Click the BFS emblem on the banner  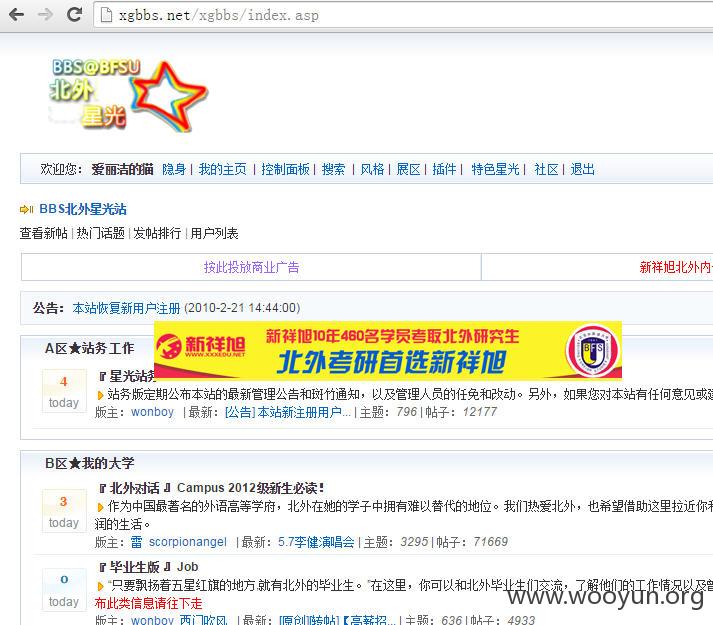592,351
